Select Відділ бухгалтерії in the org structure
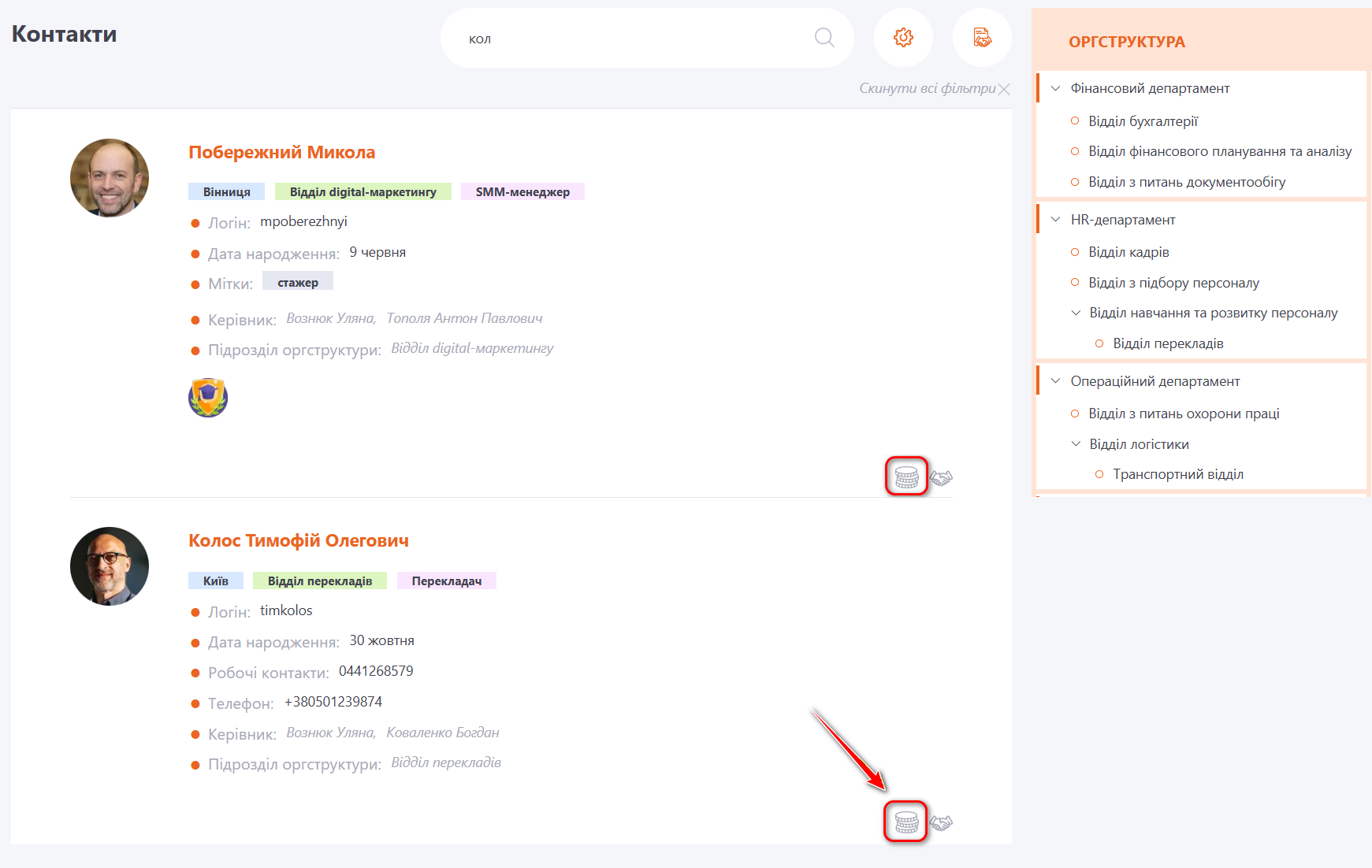 click(1143, 121)
